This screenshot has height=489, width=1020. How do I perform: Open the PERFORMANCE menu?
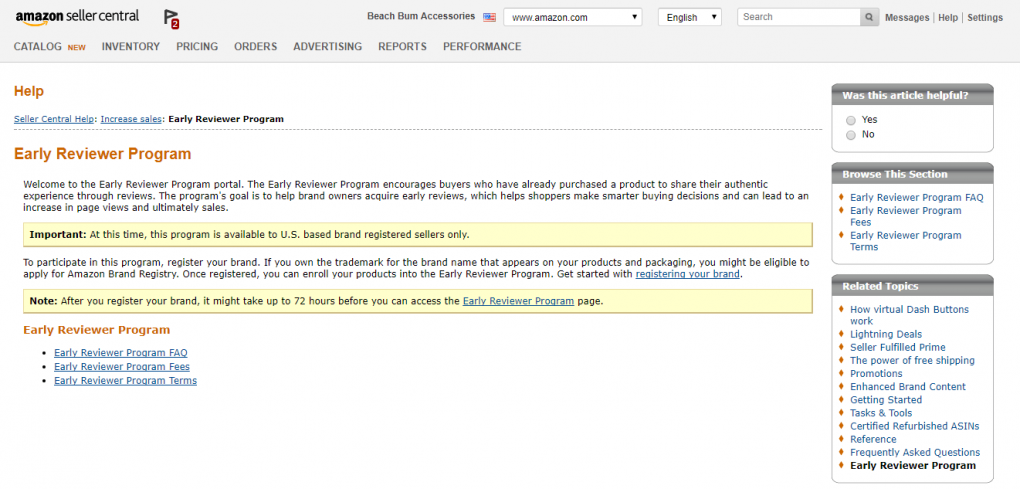tap(482, 47)
